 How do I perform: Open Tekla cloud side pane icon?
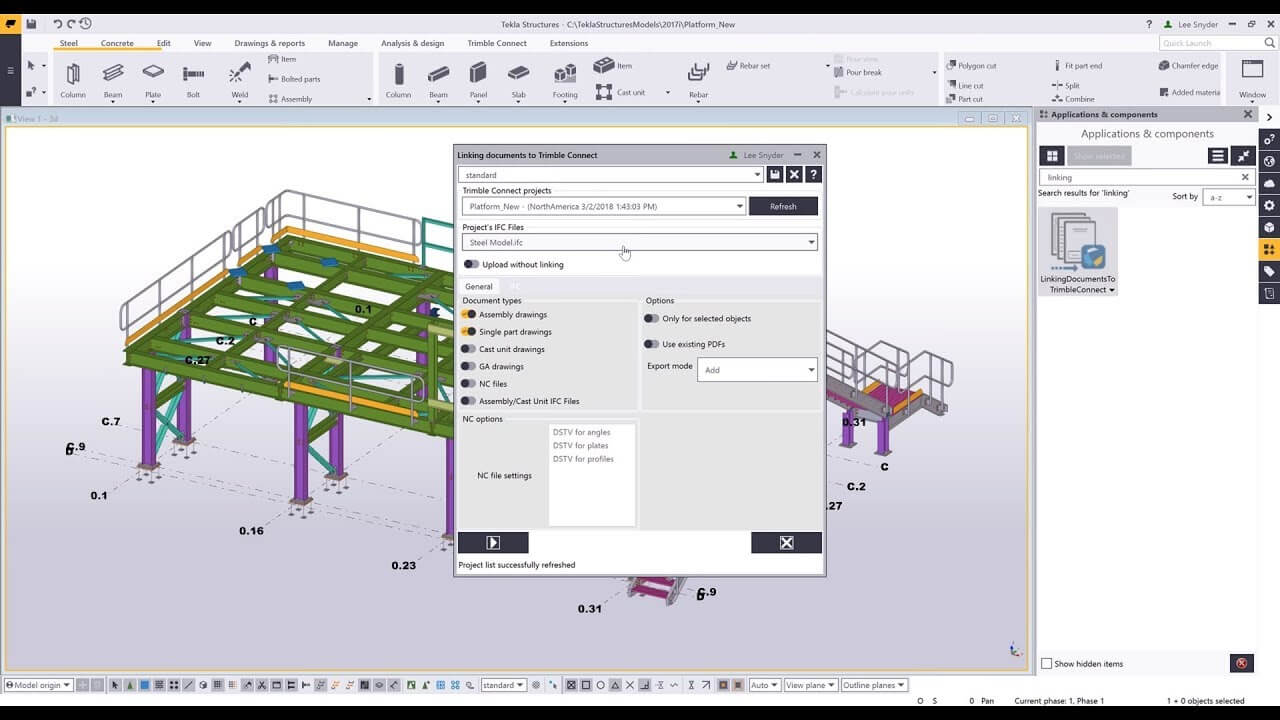[x=1269, y=183]
